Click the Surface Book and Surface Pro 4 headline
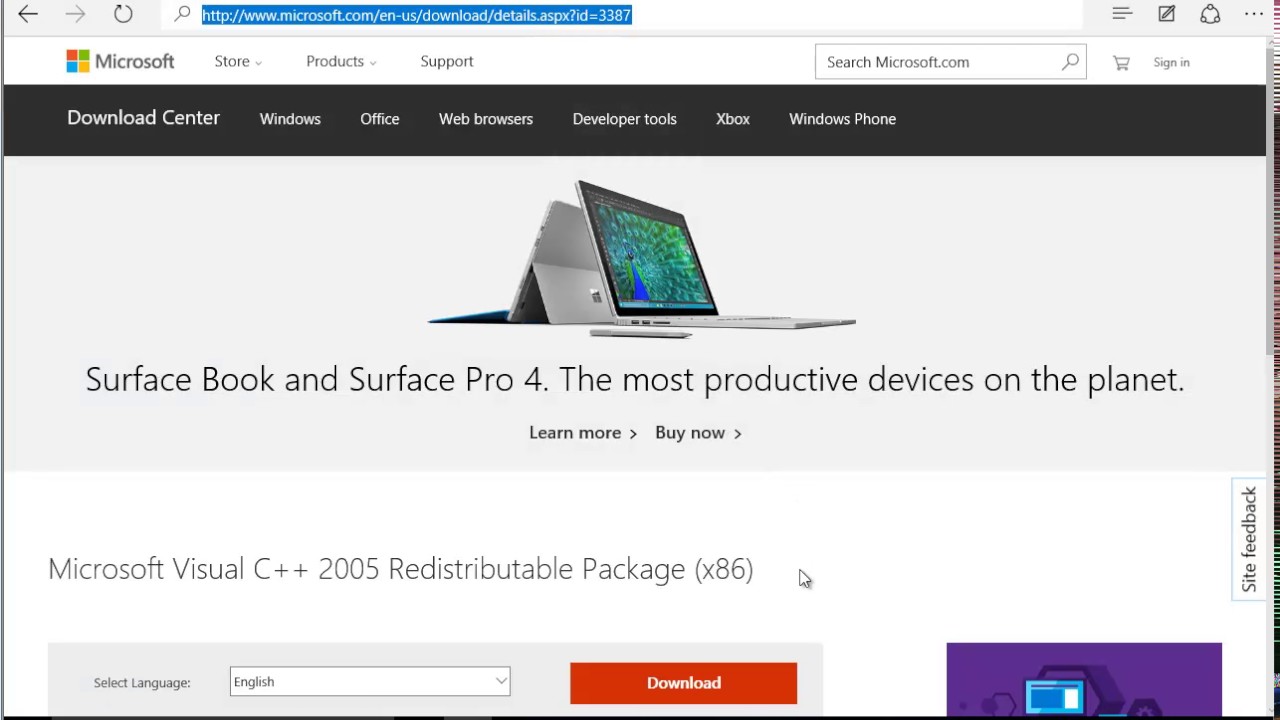Image resolution: width=1280 pixels, height=720 pixels. [x=635, y=380]
